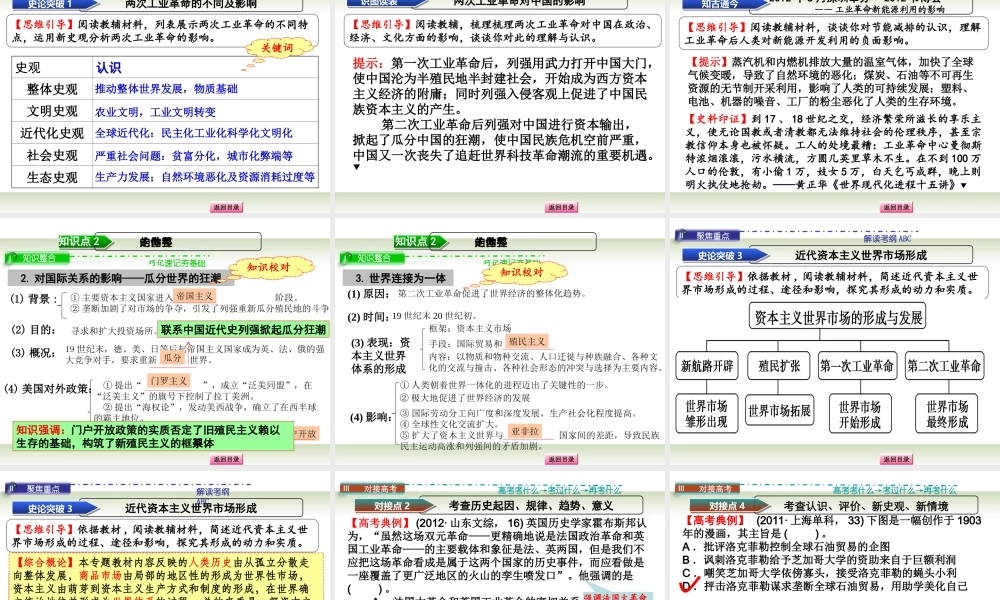1000x600 pixels.
Task: Click the 资本主义世界市场的形成与发展 box
Action: click(x=837, y=317)
